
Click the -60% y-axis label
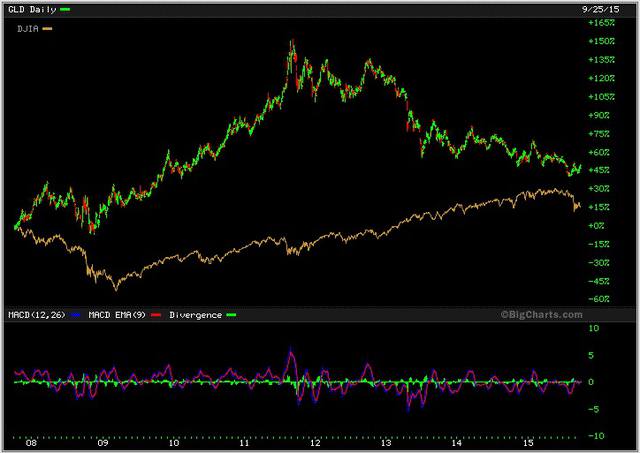600,299
